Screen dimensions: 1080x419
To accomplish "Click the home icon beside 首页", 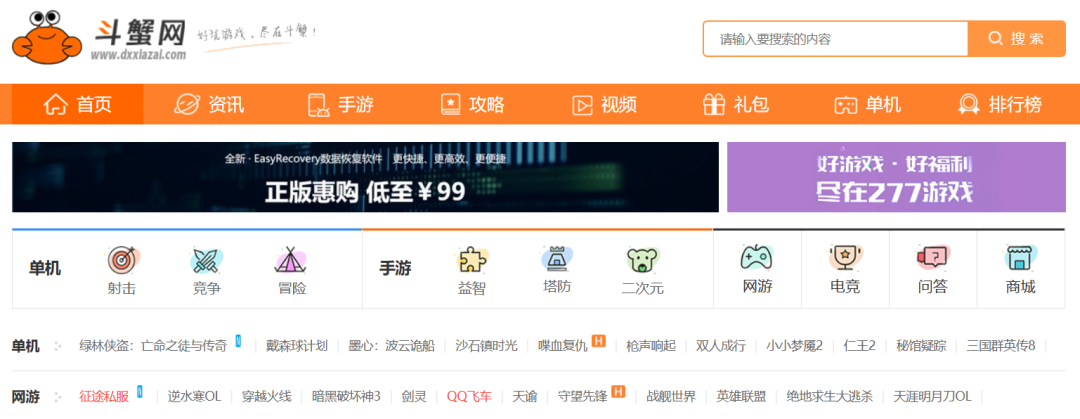I will [56, 105].
